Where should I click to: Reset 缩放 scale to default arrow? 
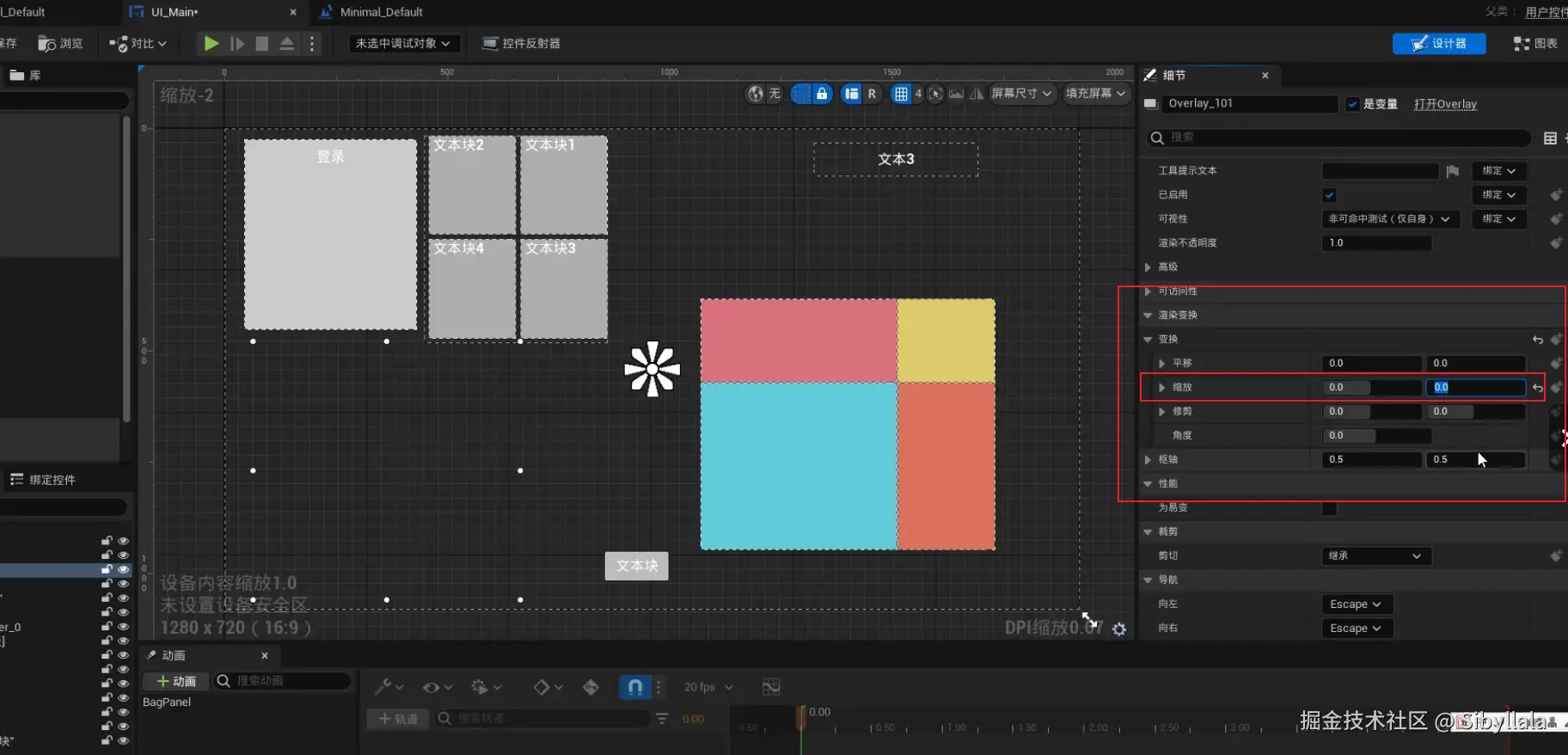(1538, 388)
